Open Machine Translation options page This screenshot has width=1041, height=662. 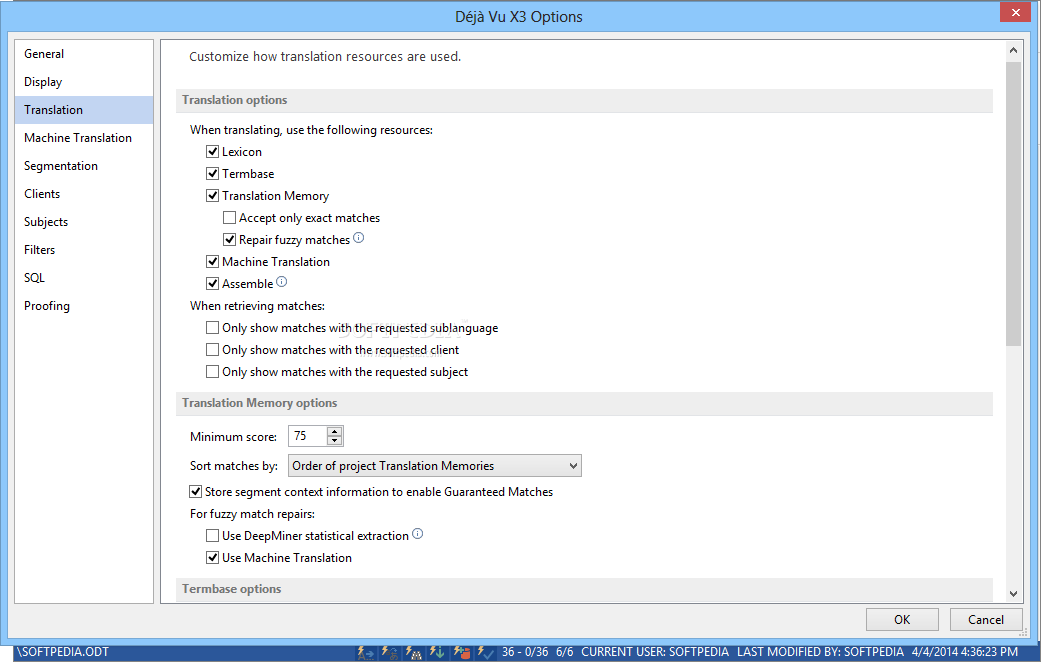[84, 137]
